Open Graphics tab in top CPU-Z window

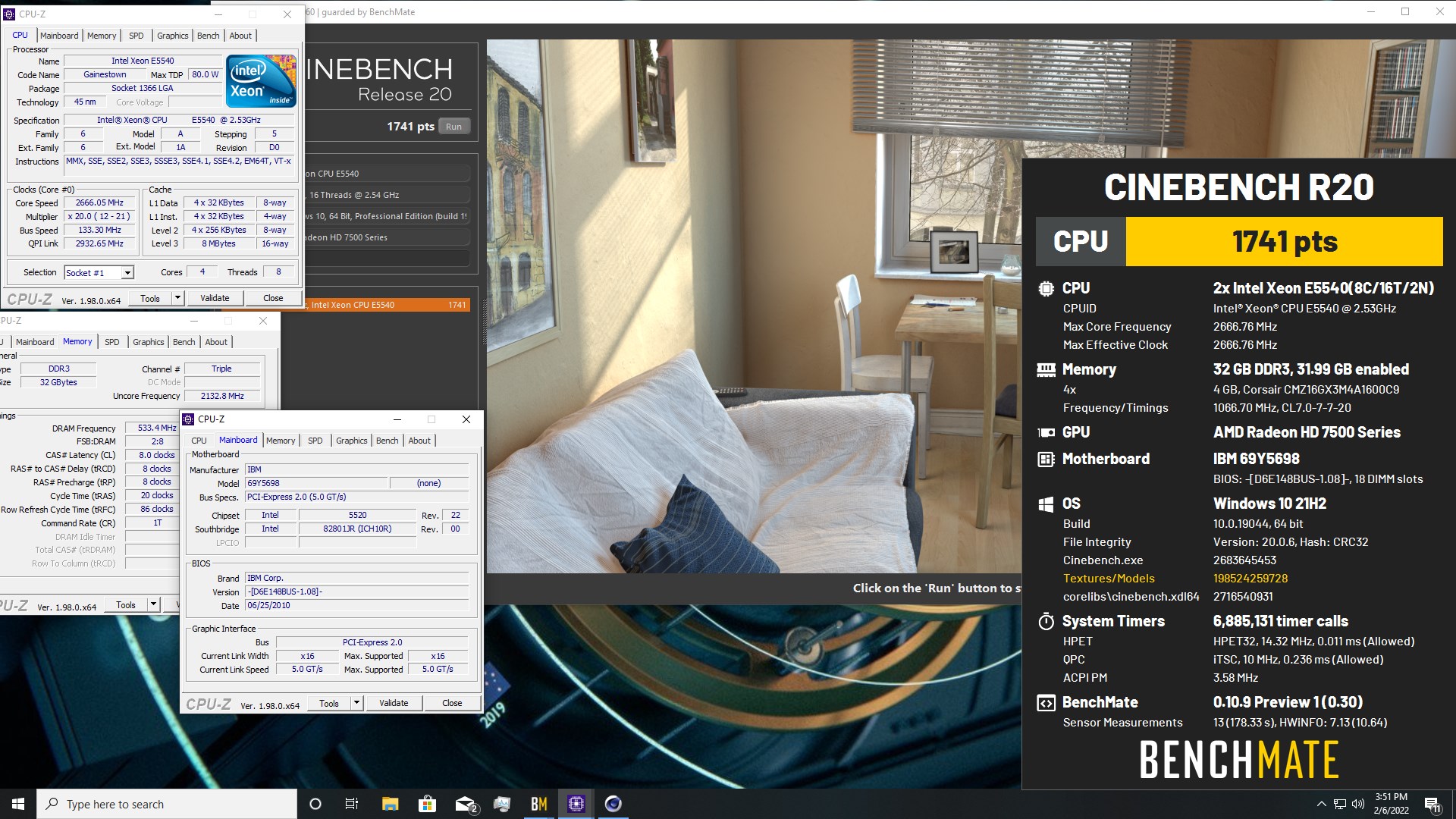click(x=173, y=36)
